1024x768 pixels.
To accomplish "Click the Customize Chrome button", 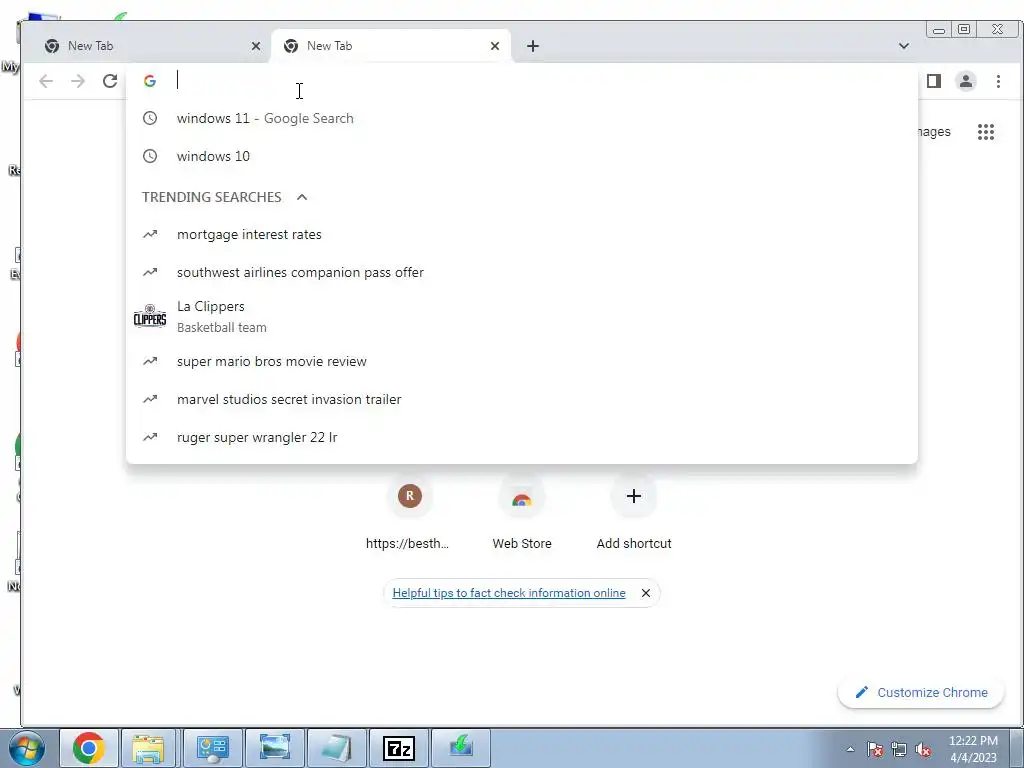I will (921, 692).
